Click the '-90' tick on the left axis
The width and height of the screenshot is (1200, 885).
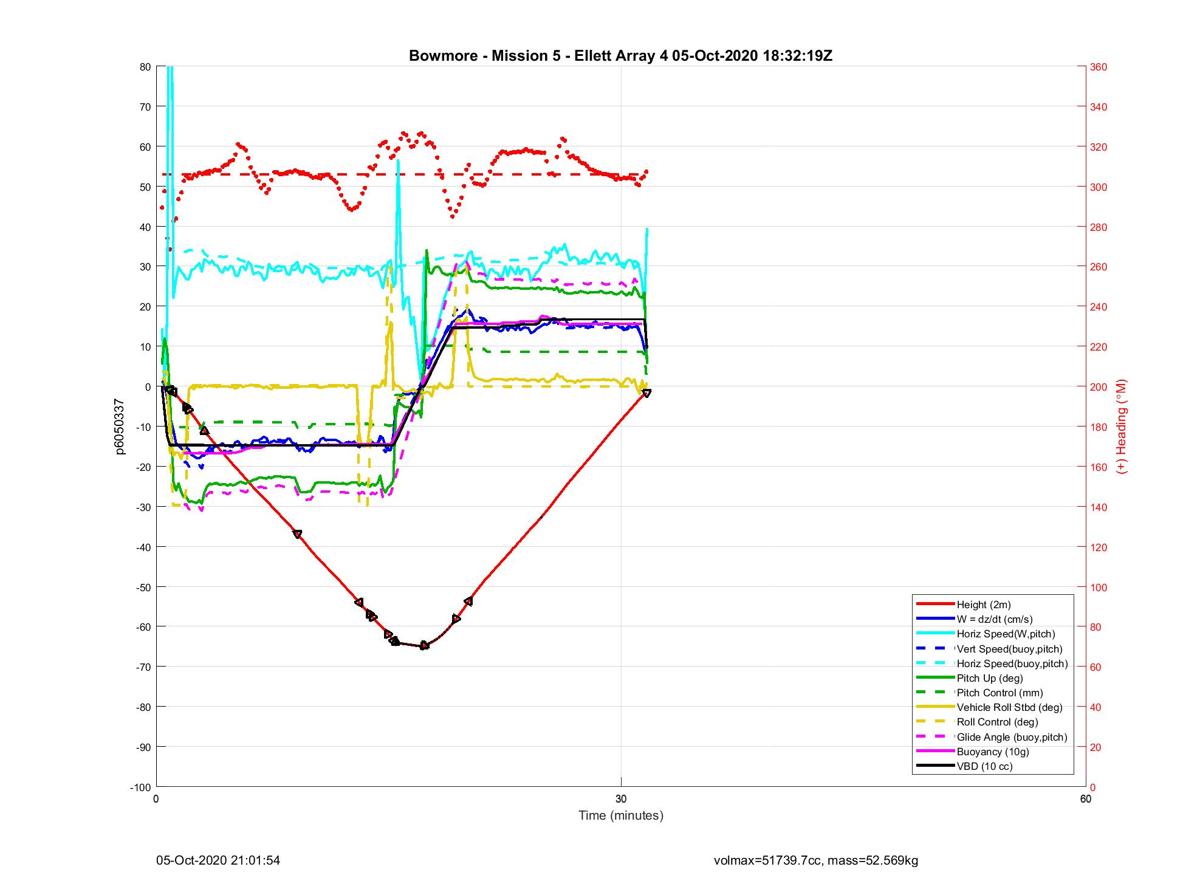[x=143, y=747]
